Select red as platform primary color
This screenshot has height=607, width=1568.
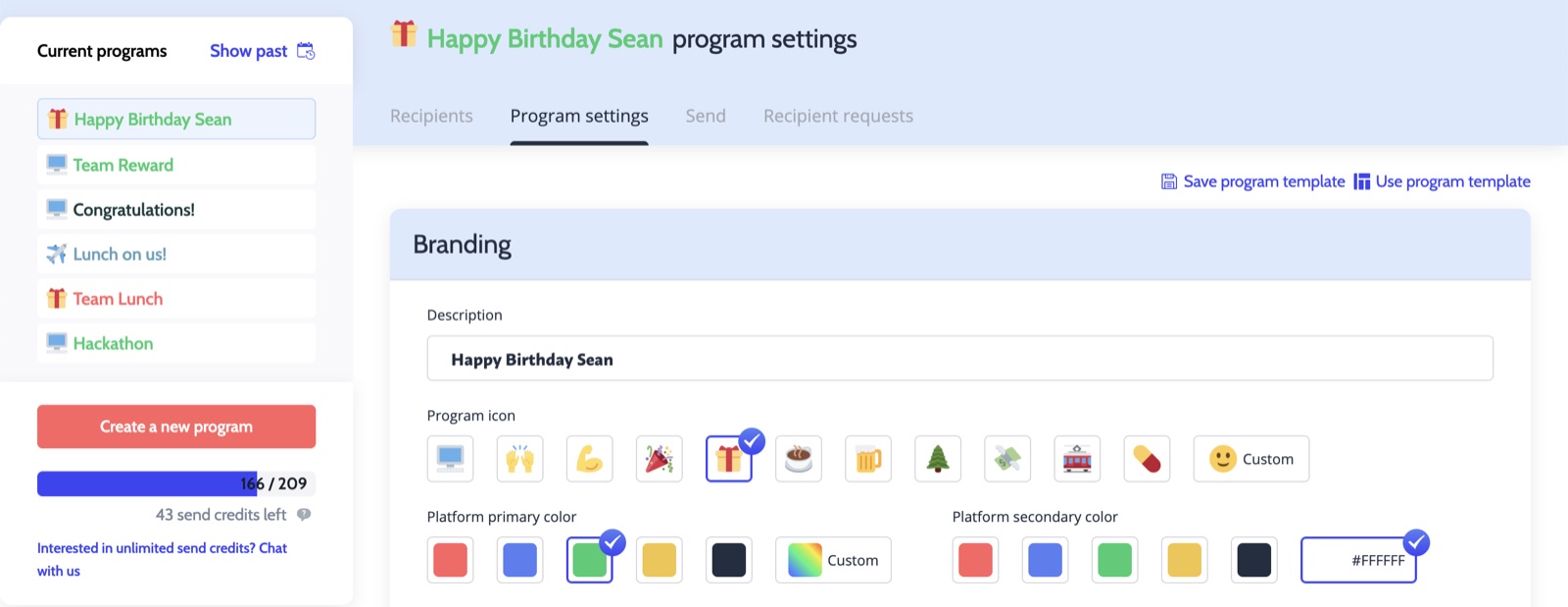[x=451, y=560]
